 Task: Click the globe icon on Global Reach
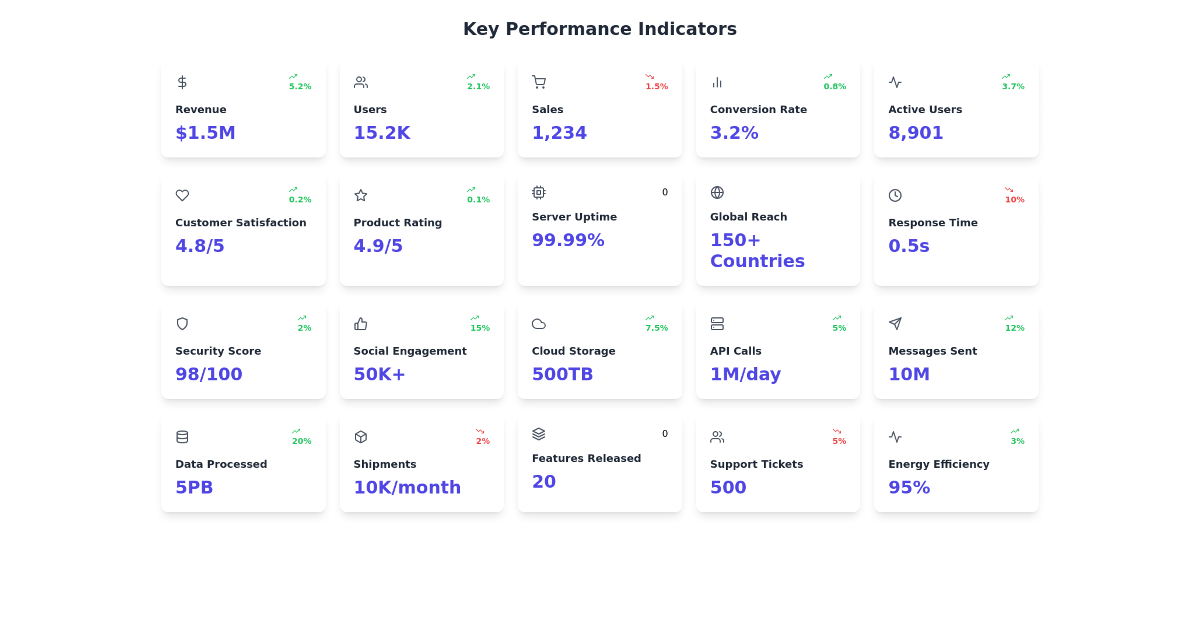tap(717, 192)
